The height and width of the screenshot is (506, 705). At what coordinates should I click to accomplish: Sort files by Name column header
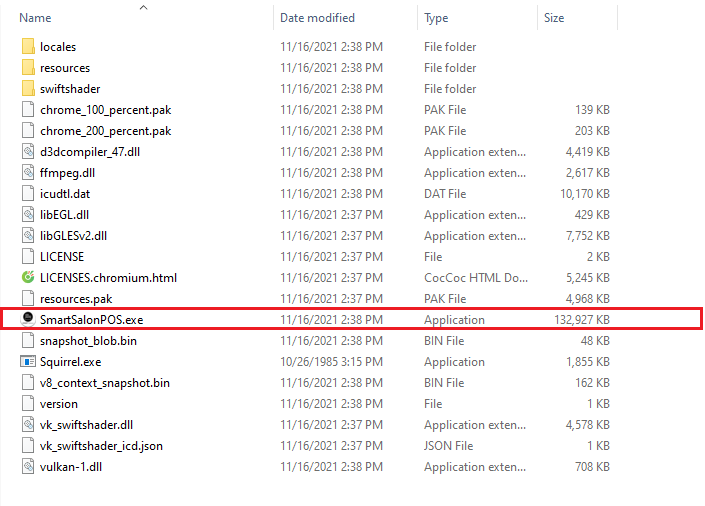click(x=36, y=18)
